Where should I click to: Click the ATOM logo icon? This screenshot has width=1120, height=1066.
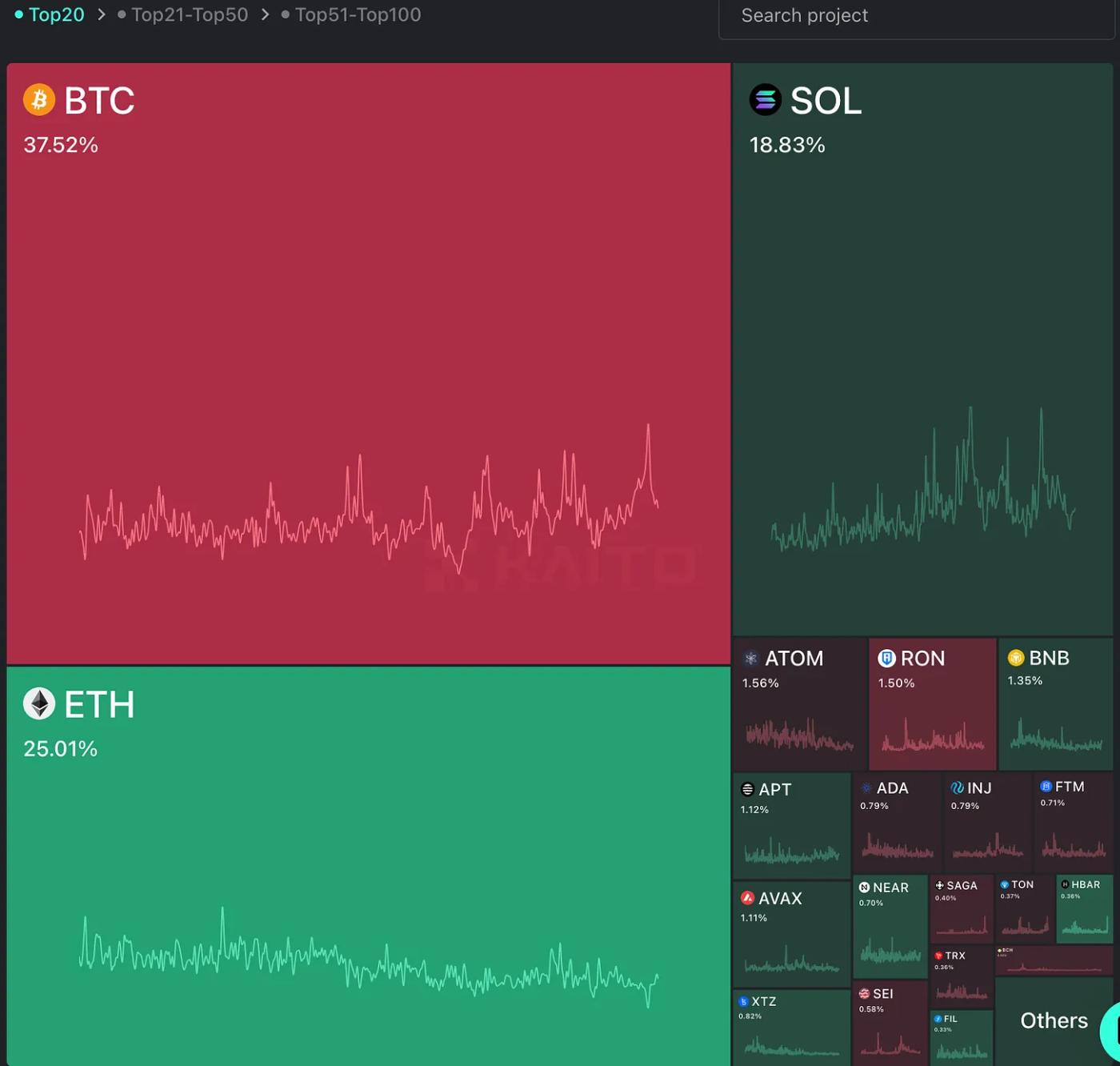coord(750,659)
